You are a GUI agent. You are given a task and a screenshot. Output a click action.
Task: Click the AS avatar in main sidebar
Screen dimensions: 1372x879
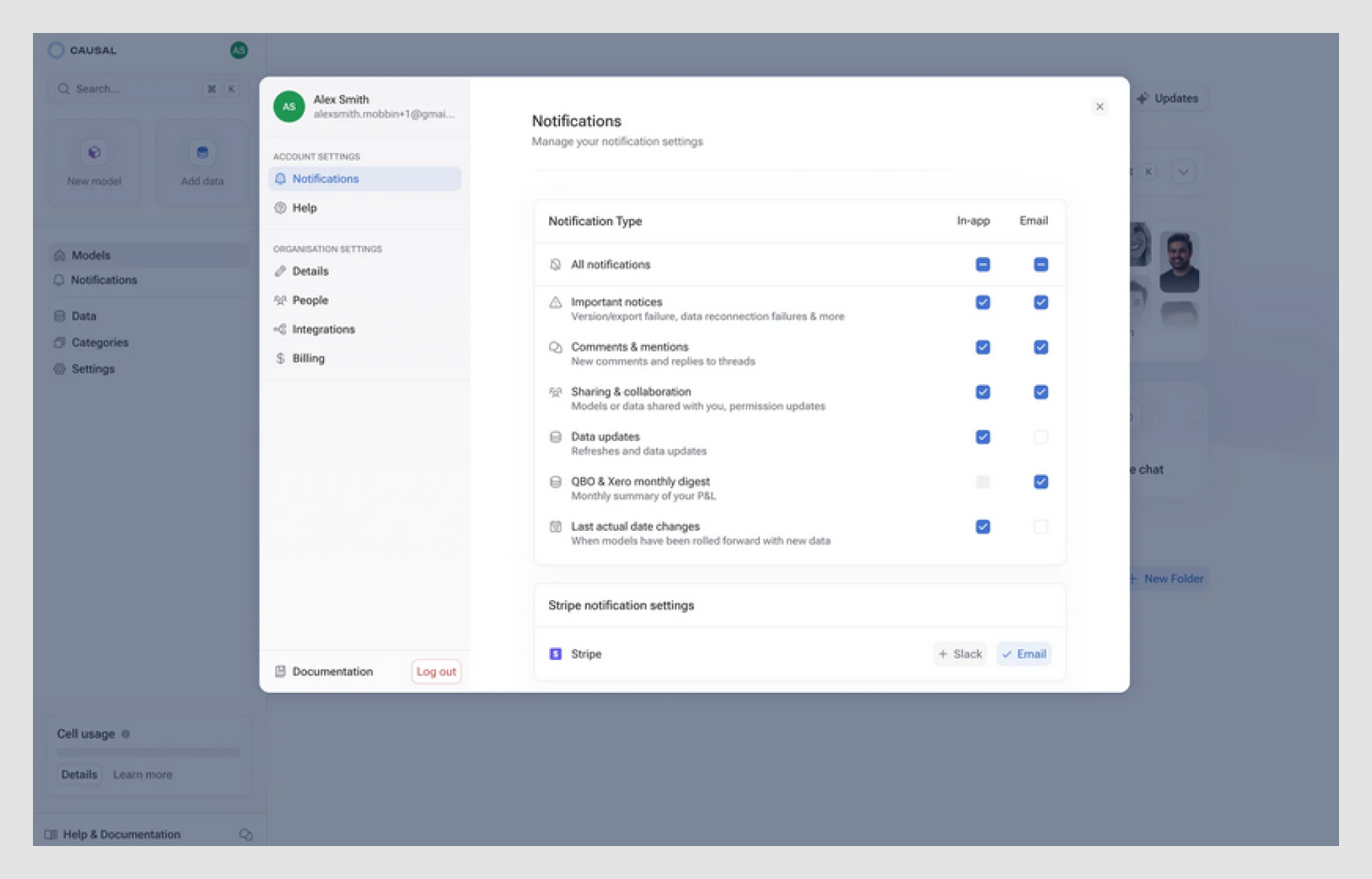(x=238, y=50)
